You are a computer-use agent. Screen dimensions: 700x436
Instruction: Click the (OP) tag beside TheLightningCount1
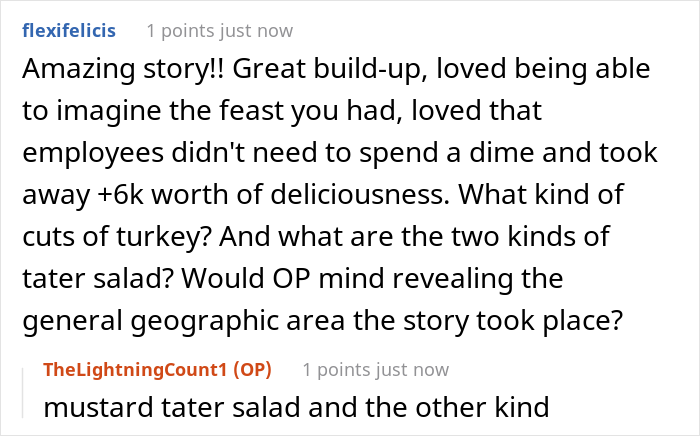pos(248,370)
